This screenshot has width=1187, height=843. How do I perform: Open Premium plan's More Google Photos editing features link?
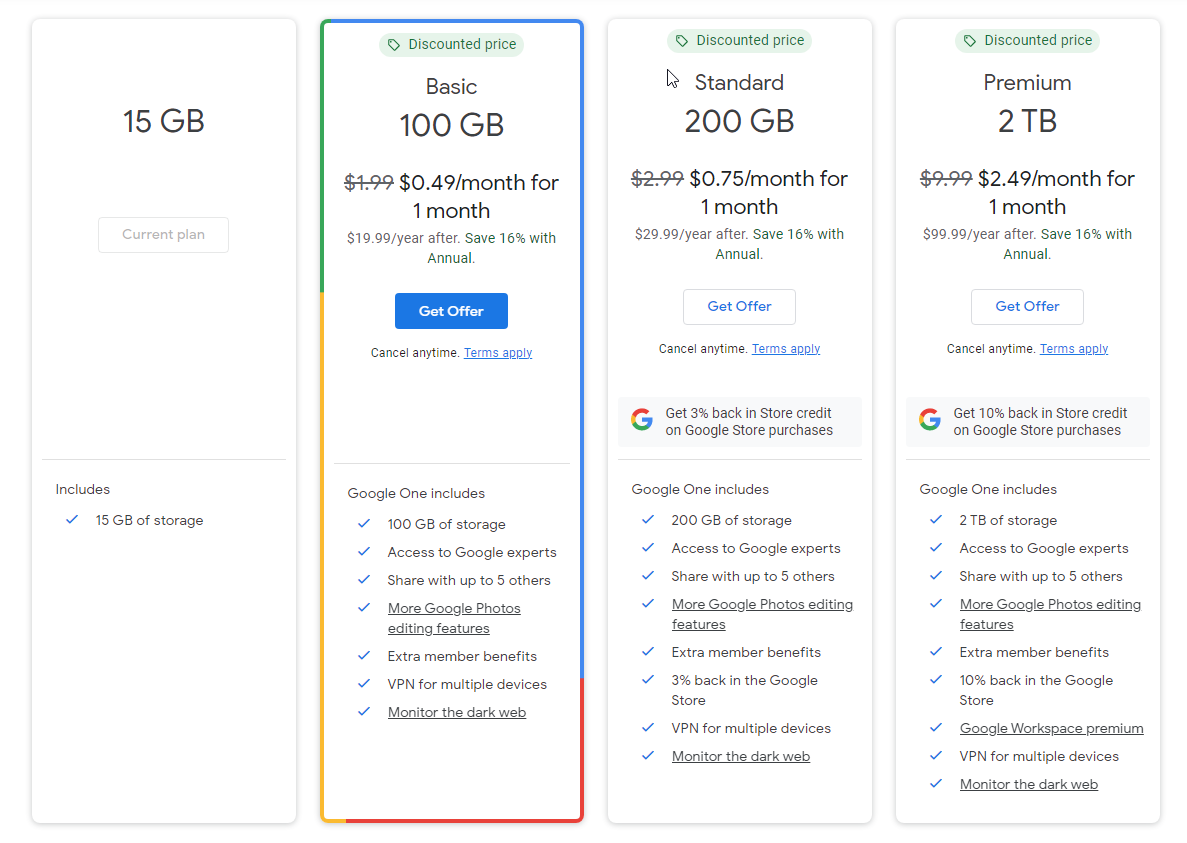coord(1051,614)
